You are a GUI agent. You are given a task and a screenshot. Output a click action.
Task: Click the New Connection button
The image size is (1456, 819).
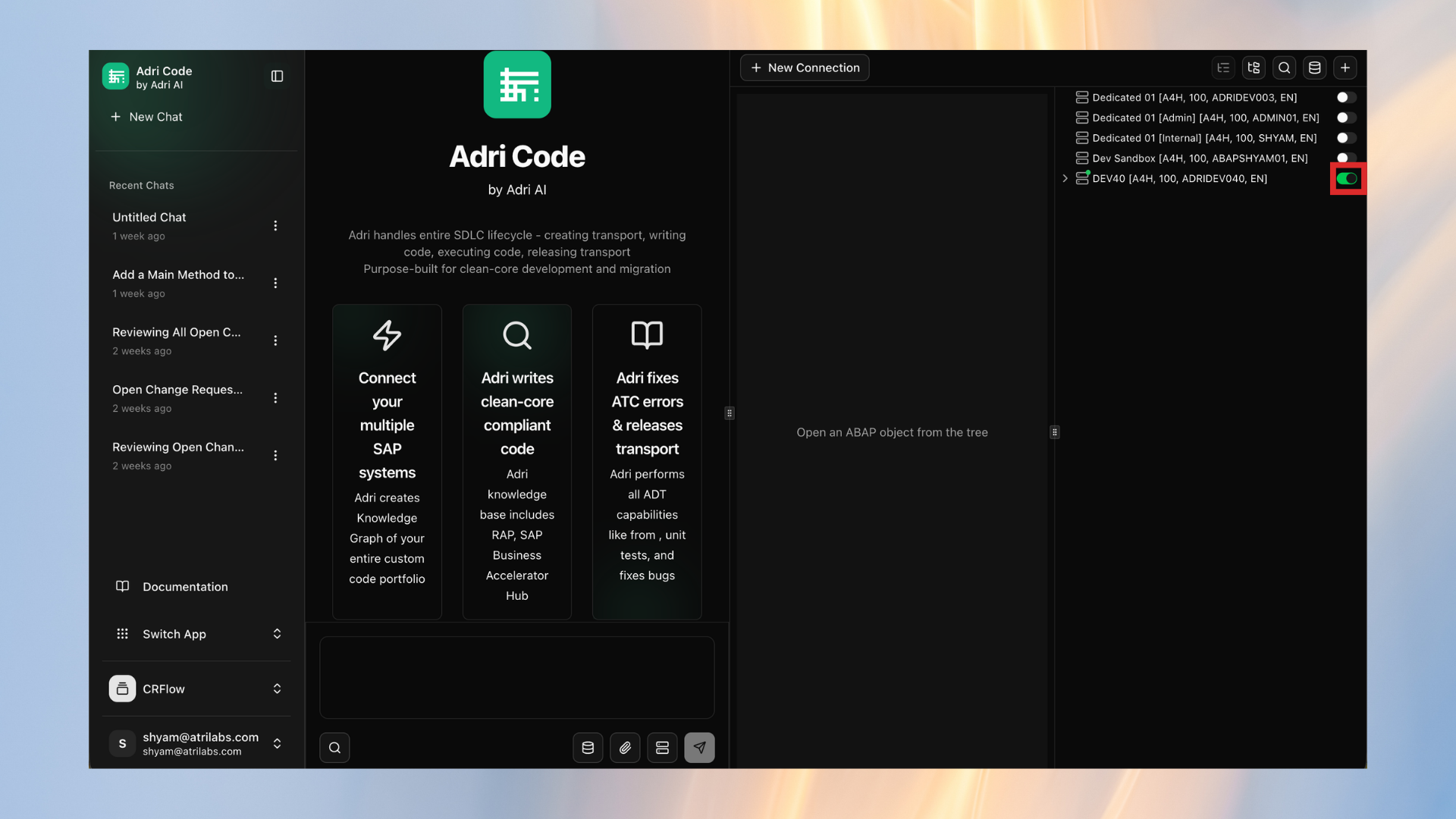[805, 67]
